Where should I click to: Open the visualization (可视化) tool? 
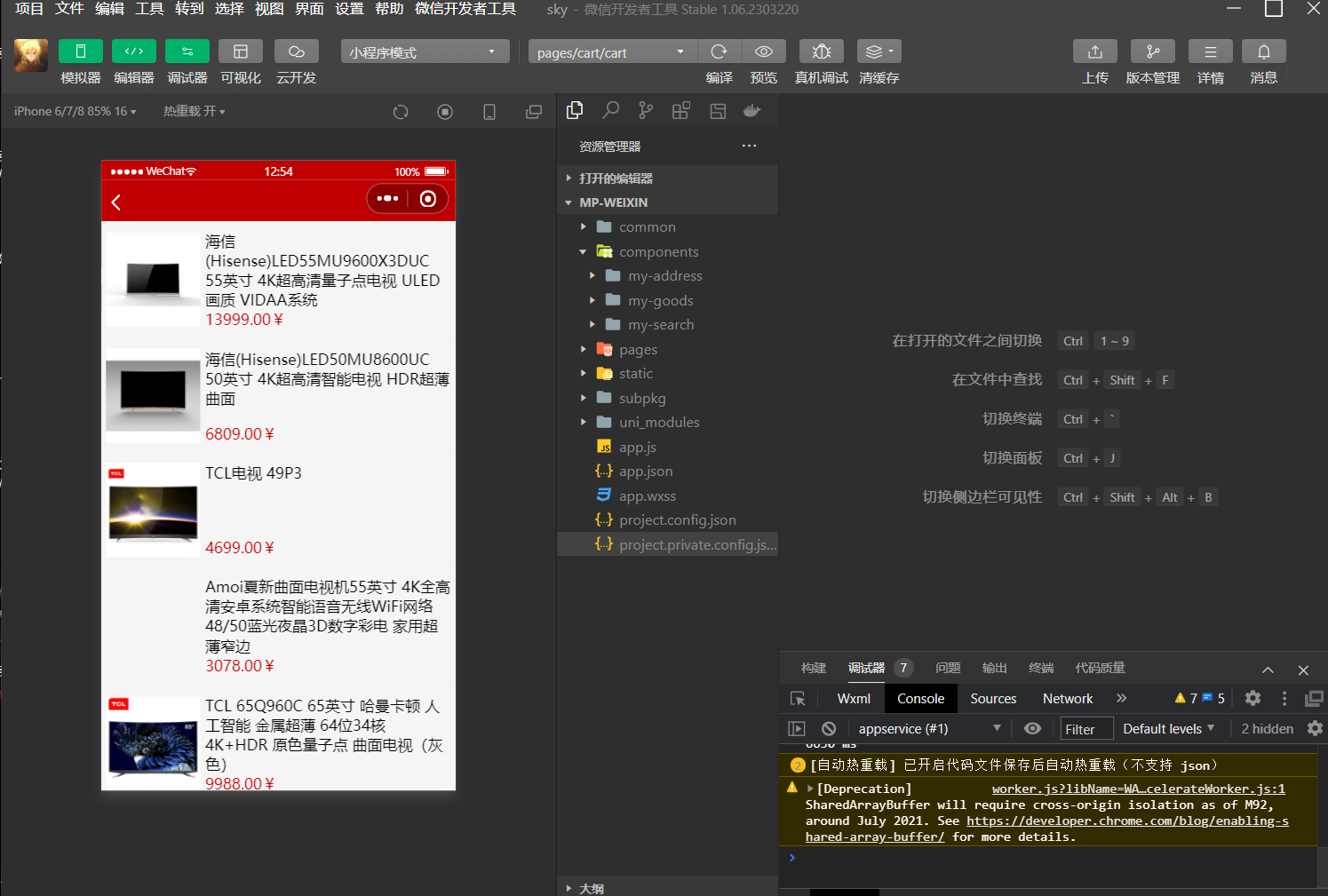(x=241, y=52)
